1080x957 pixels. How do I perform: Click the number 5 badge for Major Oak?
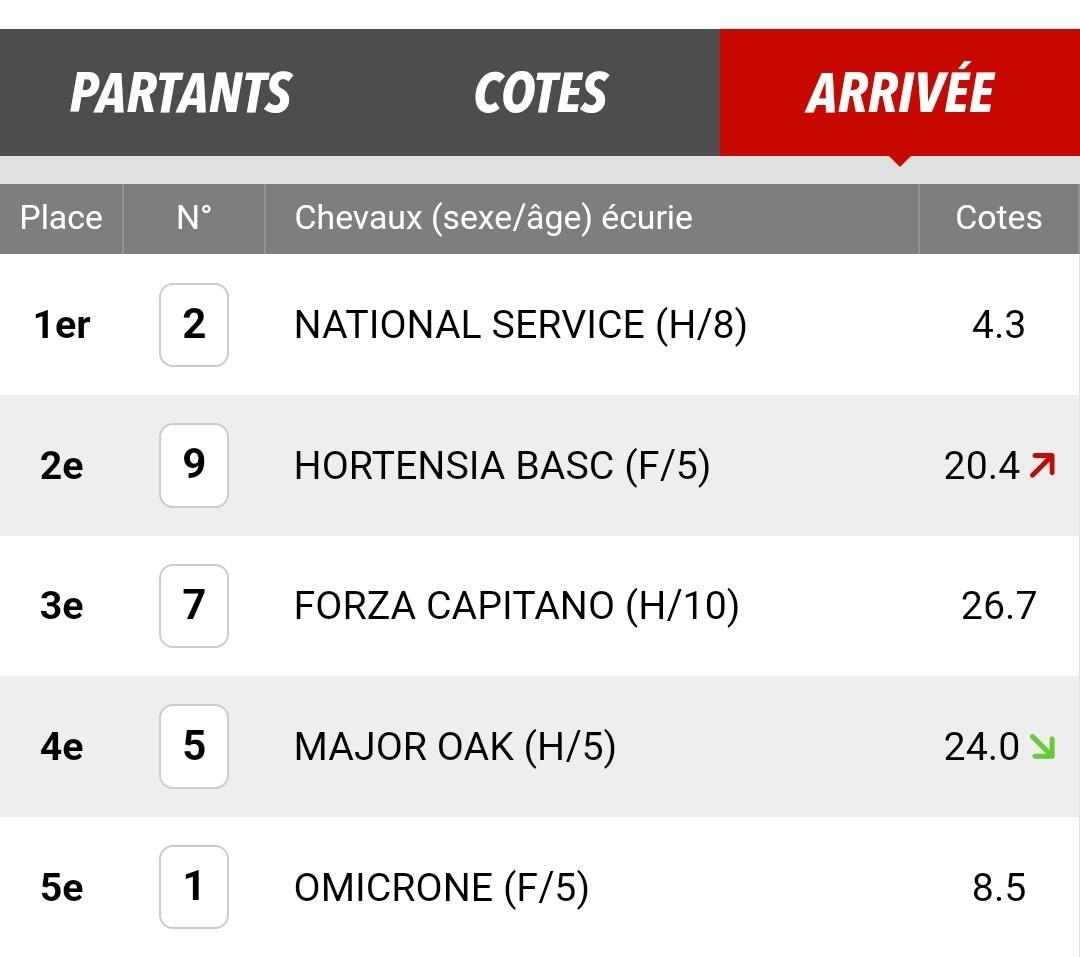[x=194, y=746]
